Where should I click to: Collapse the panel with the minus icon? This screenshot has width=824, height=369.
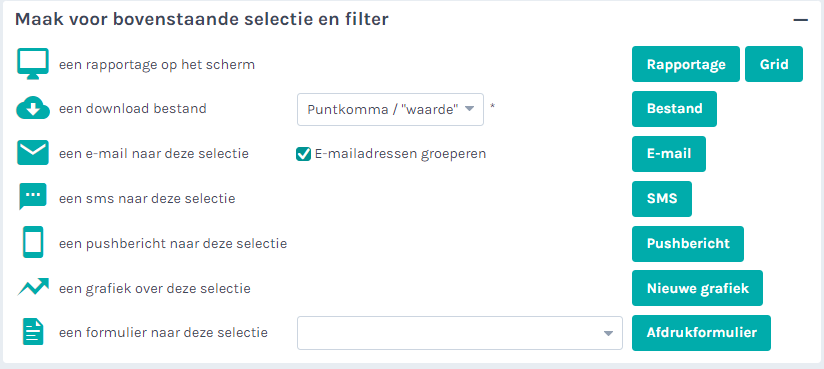800,20
